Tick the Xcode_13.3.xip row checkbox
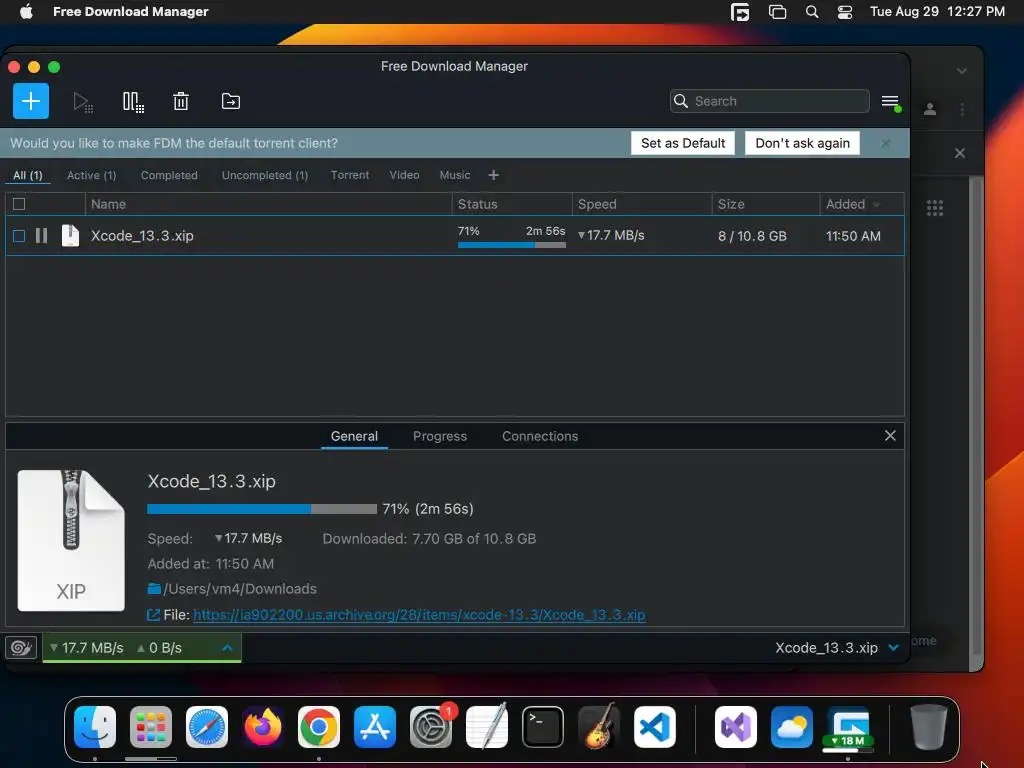 pos(19,236)
